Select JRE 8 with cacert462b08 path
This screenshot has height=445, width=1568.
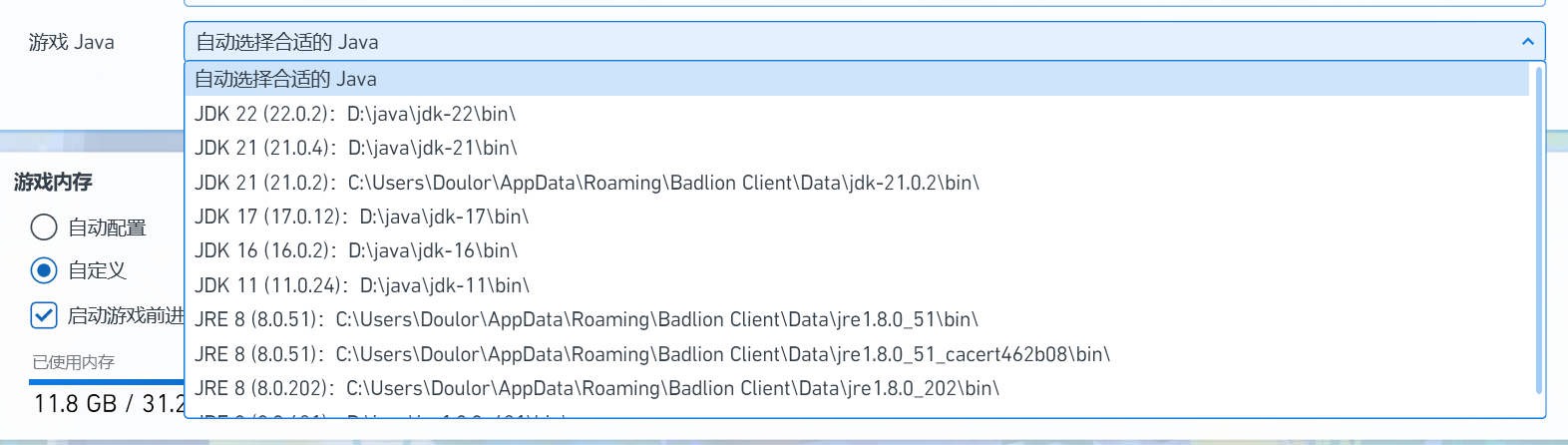pyautogui.click(x=652, y=354)
